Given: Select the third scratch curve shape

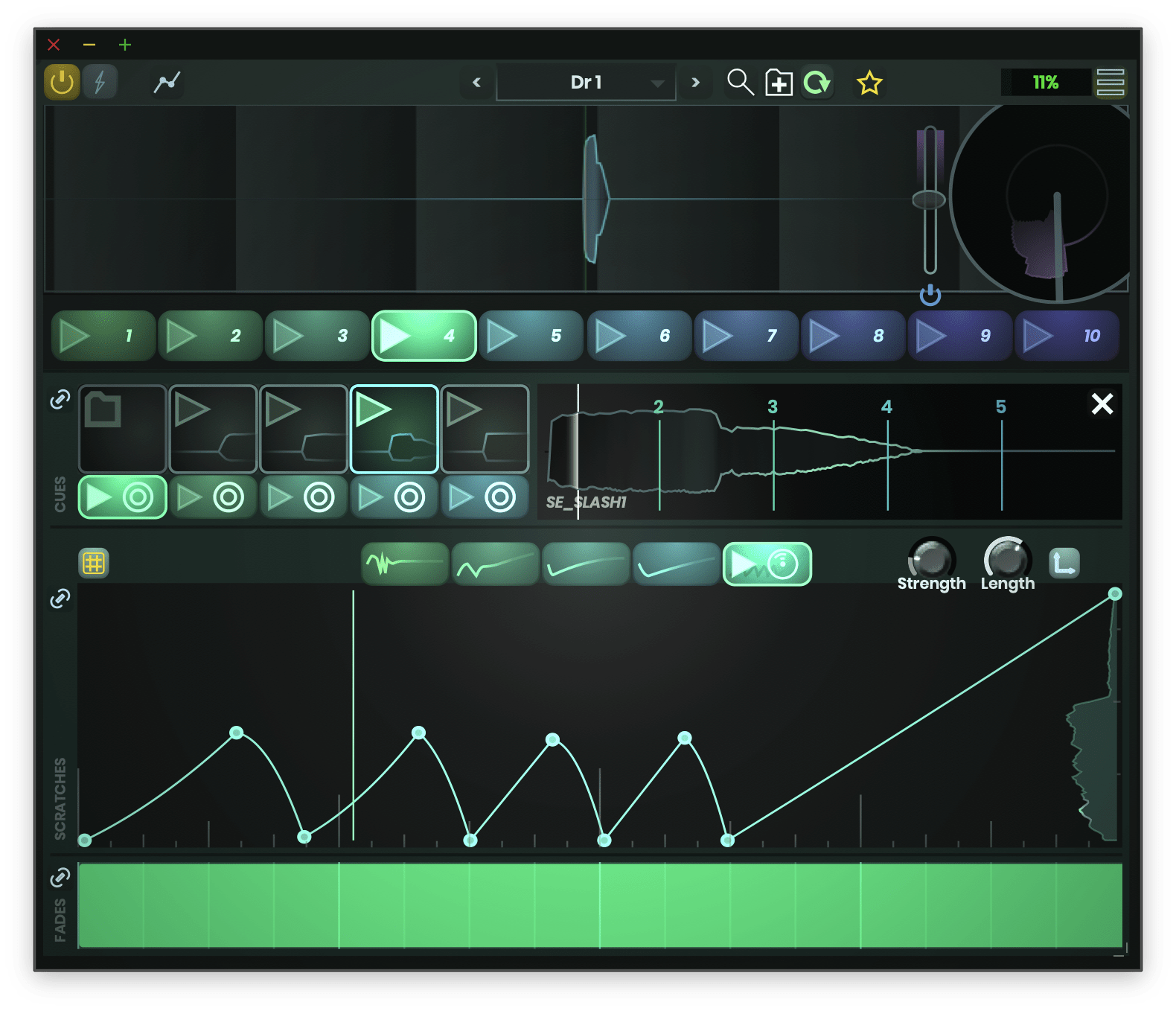Looking at the screenshot, I should pos(587,564).
